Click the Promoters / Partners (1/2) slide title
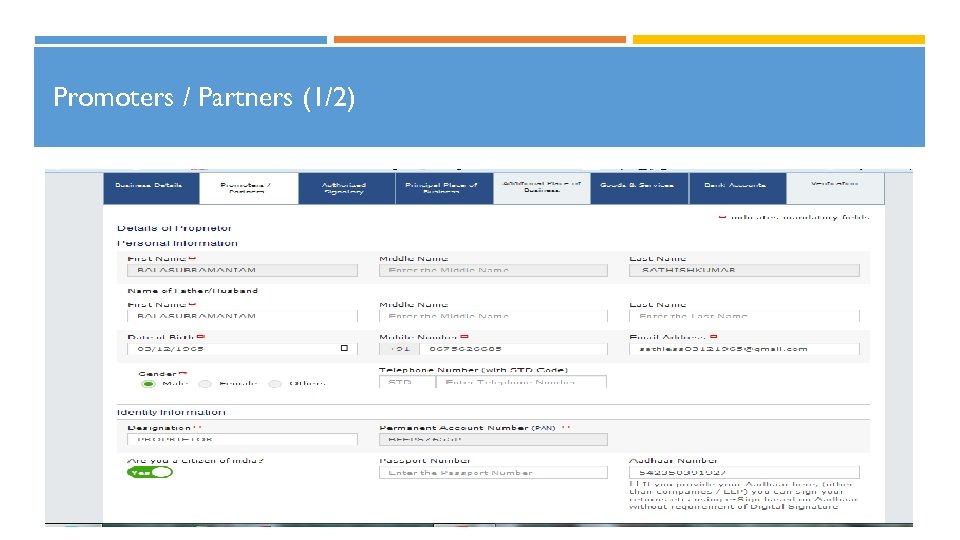Viewport: 960px width, 540px height. [x=204, y=97]
